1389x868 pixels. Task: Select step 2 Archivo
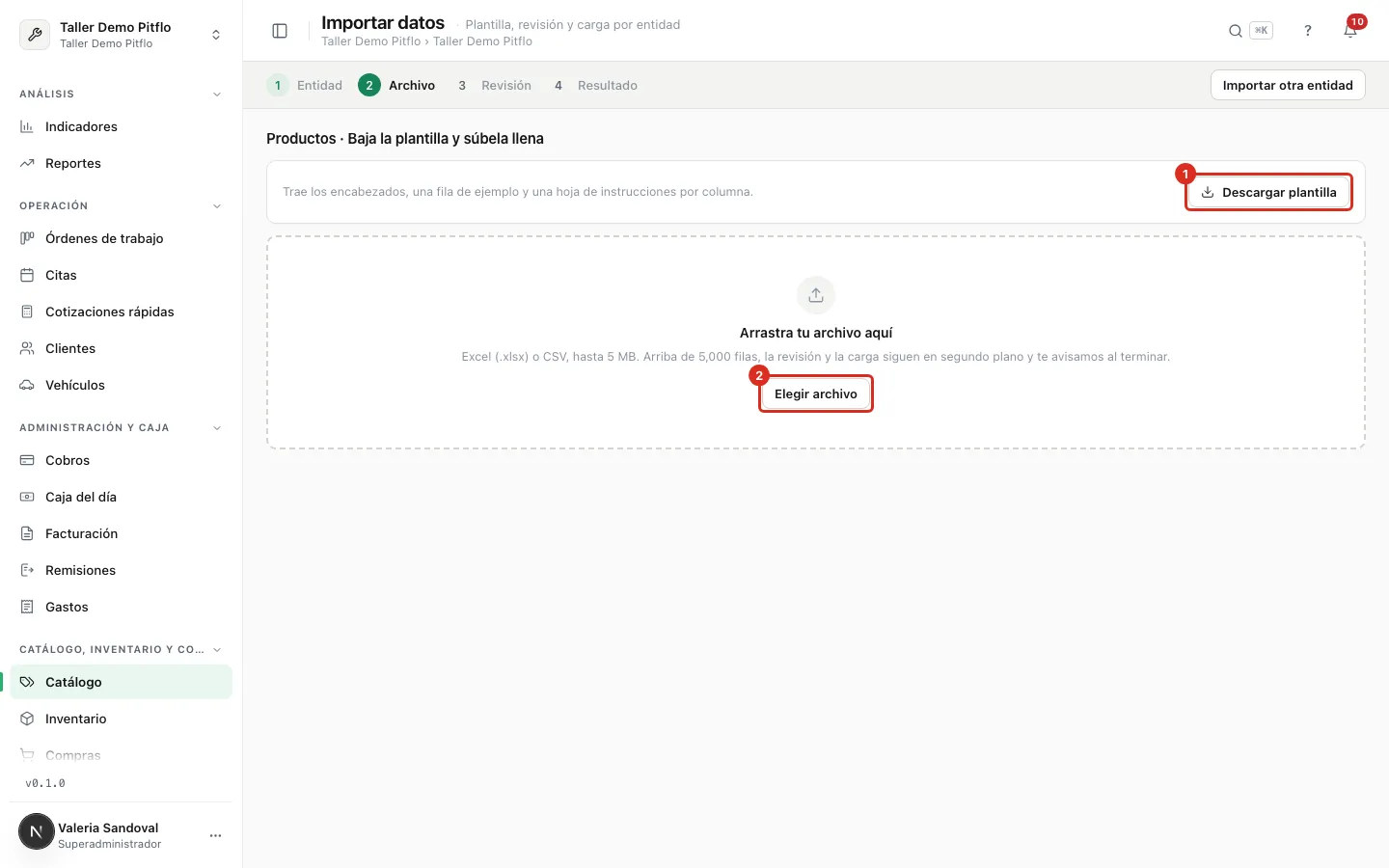[396, 85]
